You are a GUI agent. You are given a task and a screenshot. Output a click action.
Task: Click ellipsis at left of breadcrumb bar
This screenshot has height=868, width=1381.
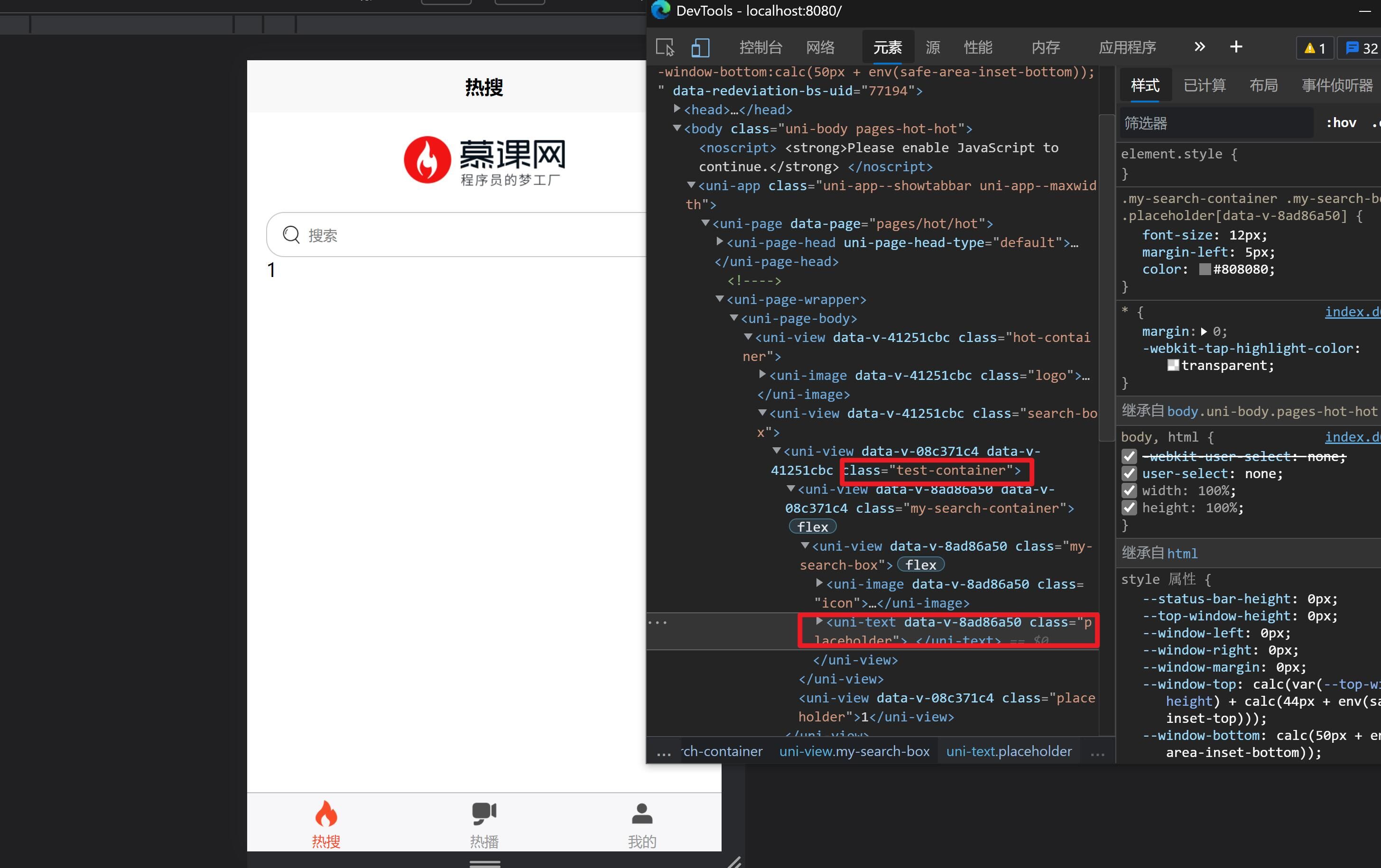[x=664, y=752]
